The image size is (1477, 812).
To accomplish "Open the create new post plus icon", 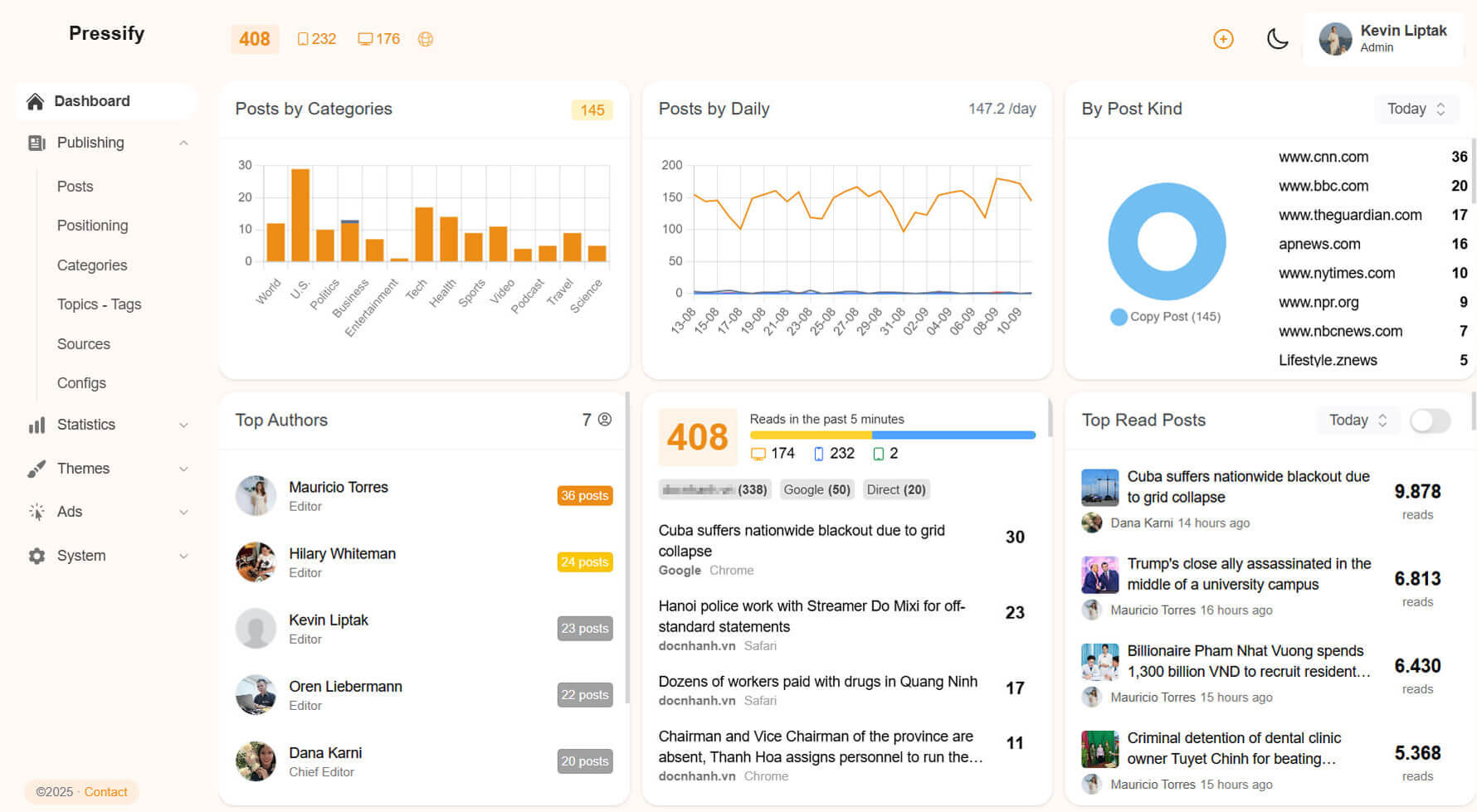I will point(1222,38).
